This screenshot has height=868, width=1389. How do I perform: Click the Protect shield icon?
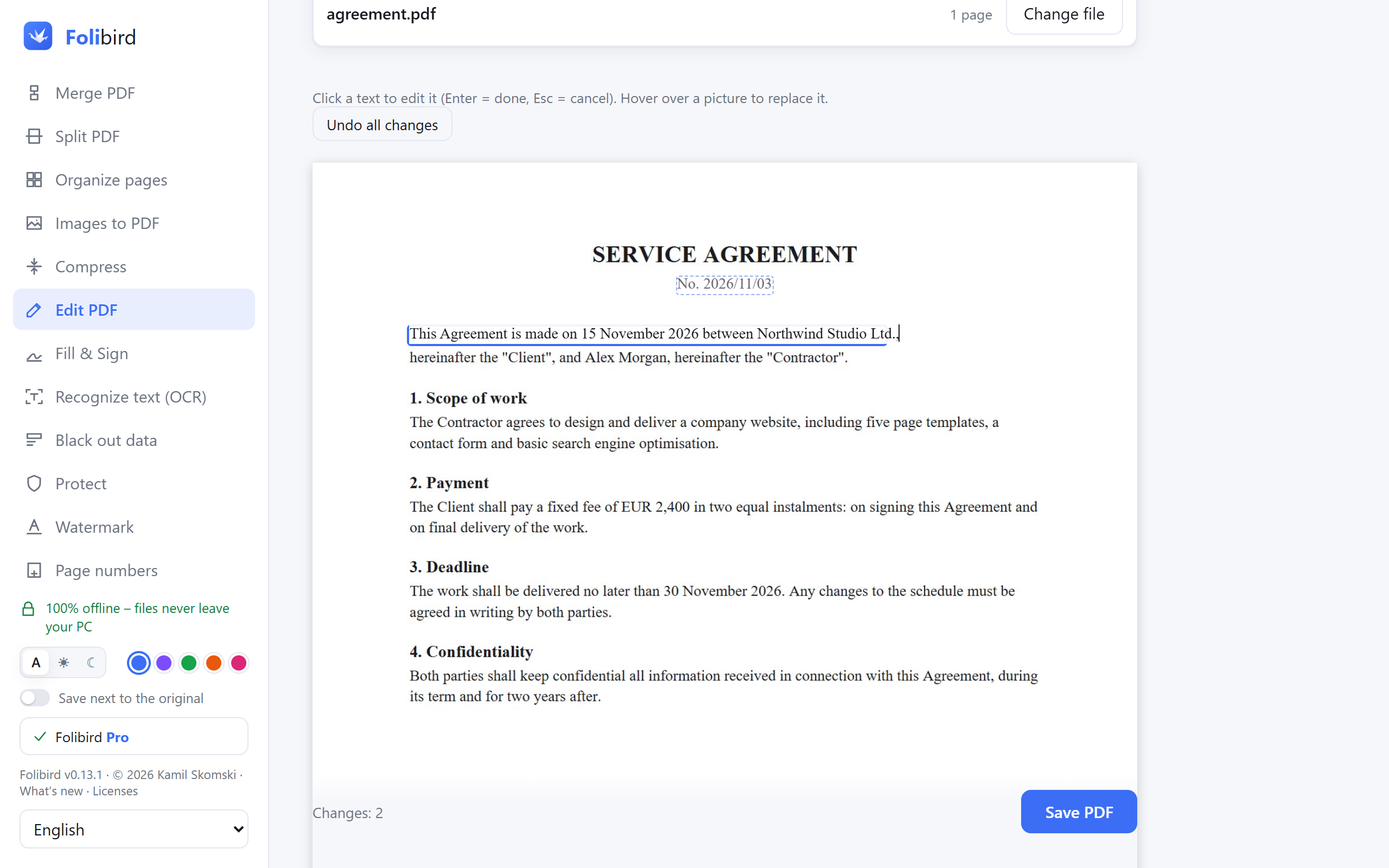[x=34, y=483]
